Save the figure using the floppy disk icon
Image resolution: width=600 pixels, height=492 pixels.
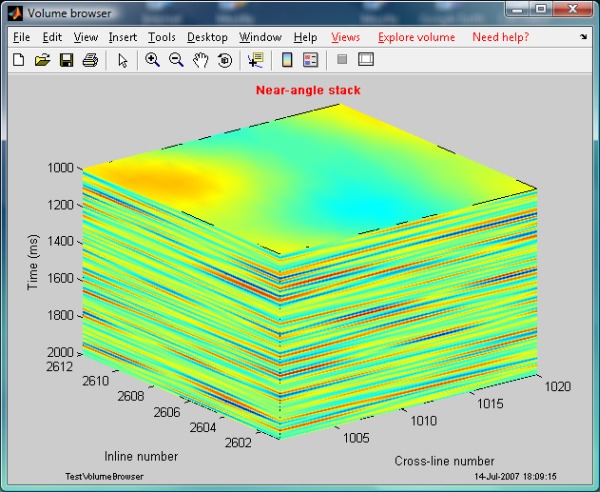tap(66, 60)
